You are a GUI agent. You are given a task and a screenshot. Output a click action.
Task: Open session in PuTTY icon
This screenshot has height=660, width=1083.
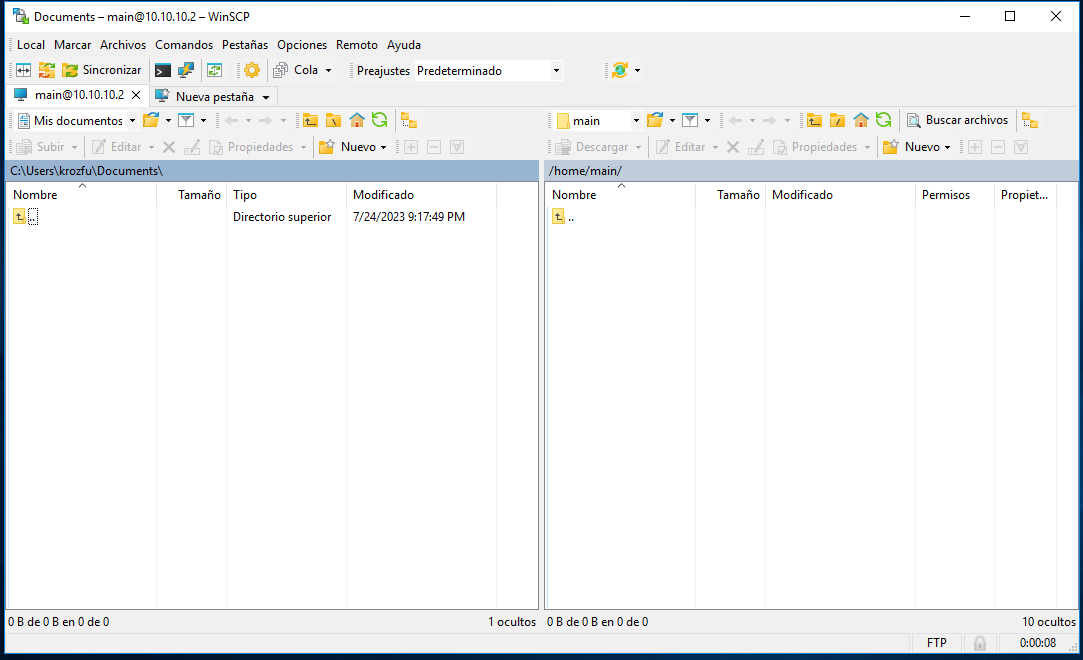(x=186, y=70)
